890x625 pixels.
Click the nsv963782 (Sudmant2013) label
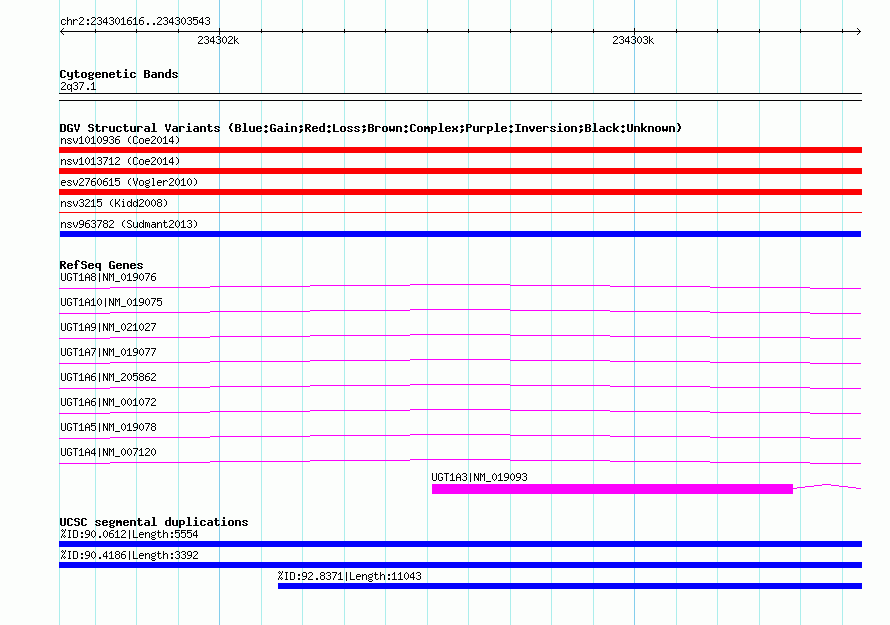[129, 224]
